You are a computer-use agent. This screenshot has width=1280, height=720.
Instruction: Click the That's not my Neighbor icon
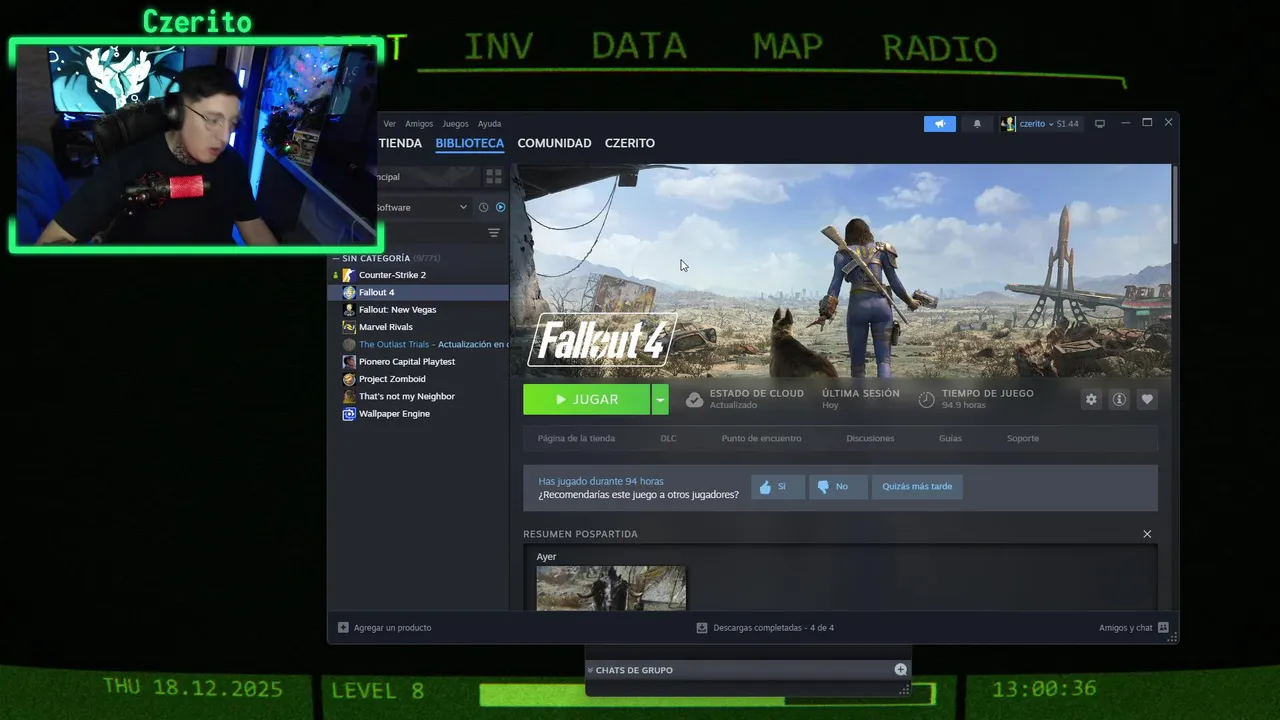click(349, 397)
